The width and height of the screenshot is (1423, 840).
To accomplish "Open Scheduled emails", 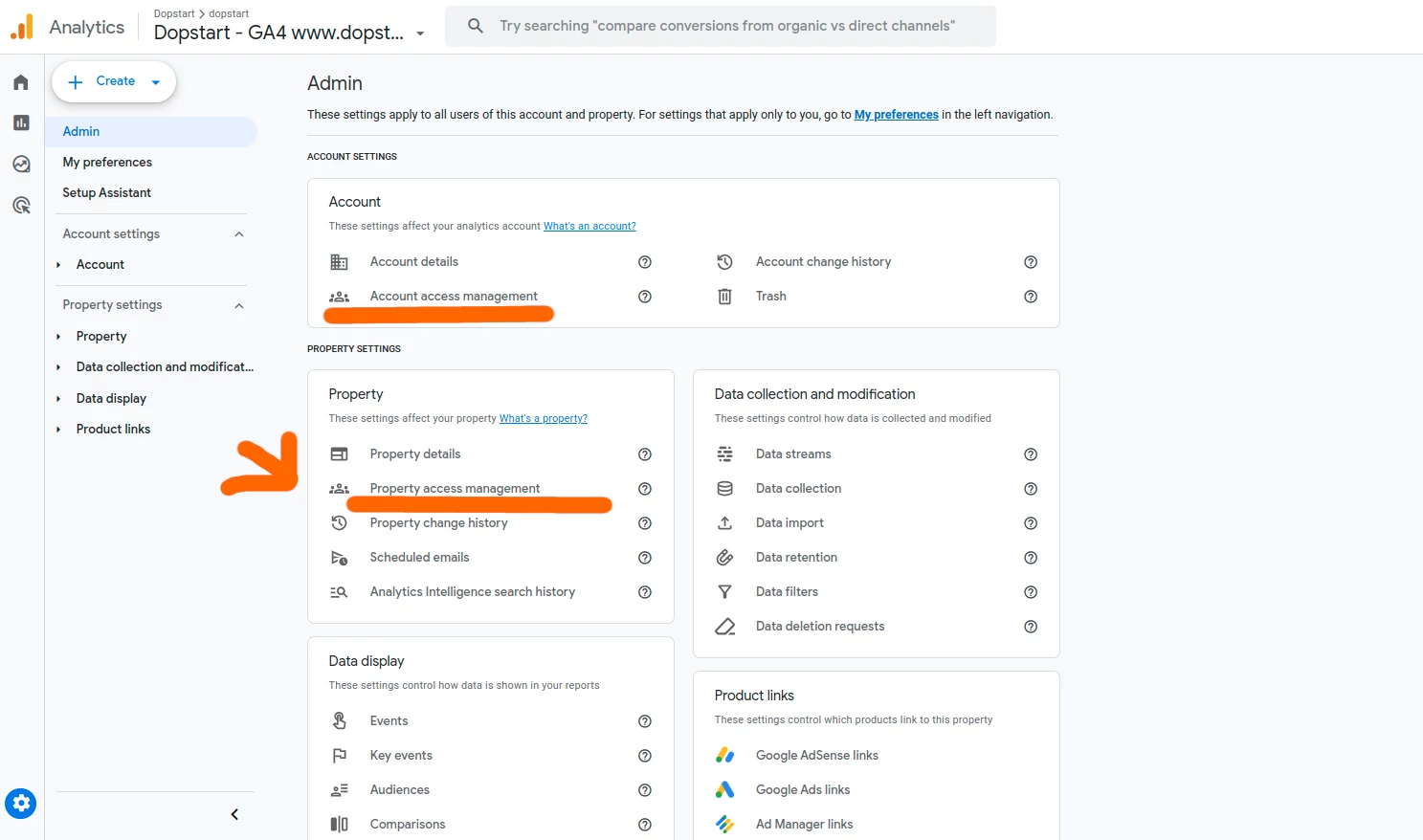I will [x=419, y=558].
